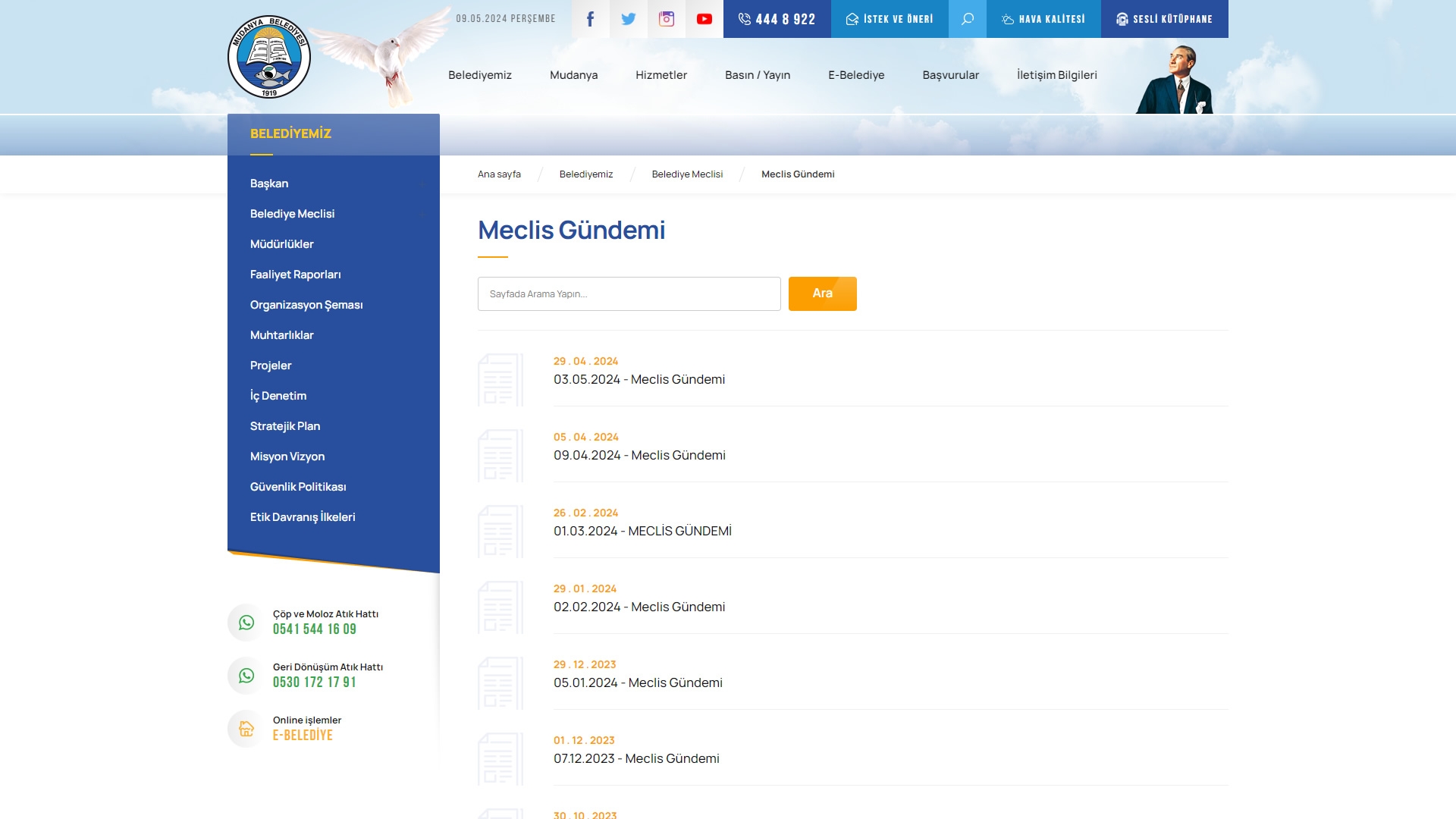Open Mudanya main menu item

[x=574, y=75]
